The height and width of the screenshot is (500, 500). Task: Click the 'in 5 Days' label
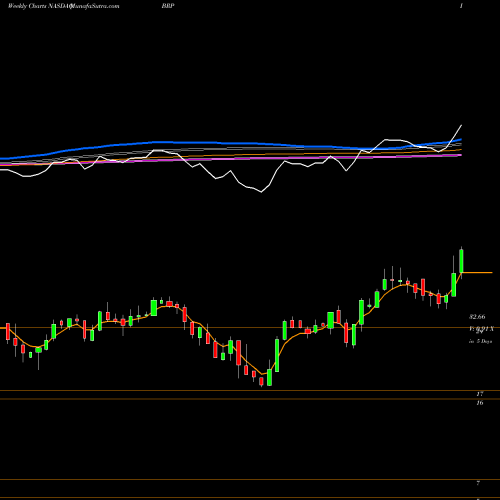click(480, 341)
